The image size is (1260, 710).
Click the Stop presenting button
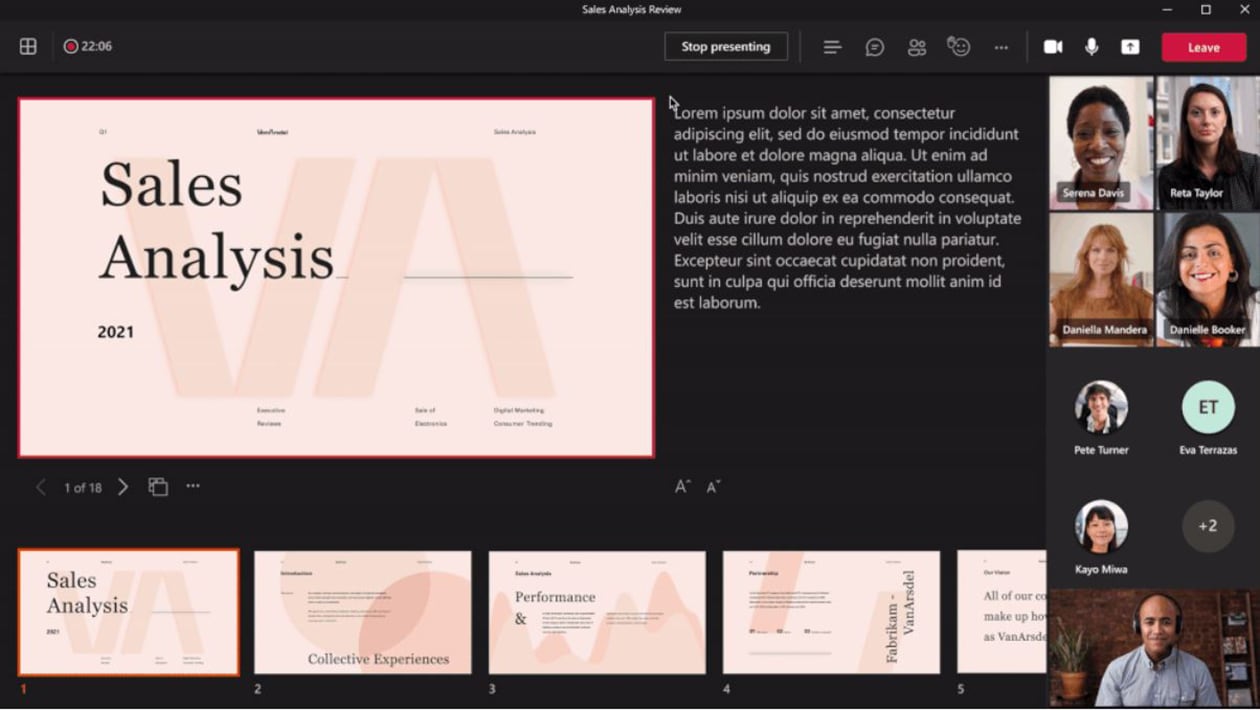[726, 46]
